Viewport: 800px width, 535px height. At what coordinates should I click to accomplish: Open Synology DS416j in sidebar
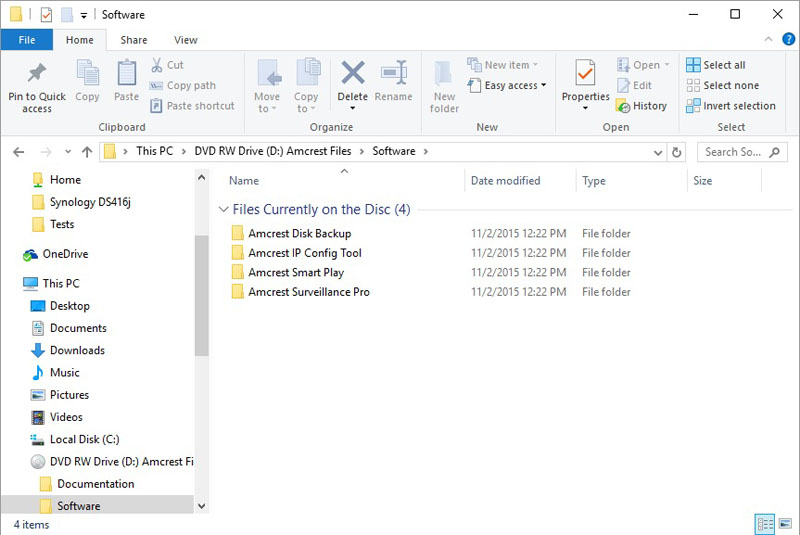90,202
